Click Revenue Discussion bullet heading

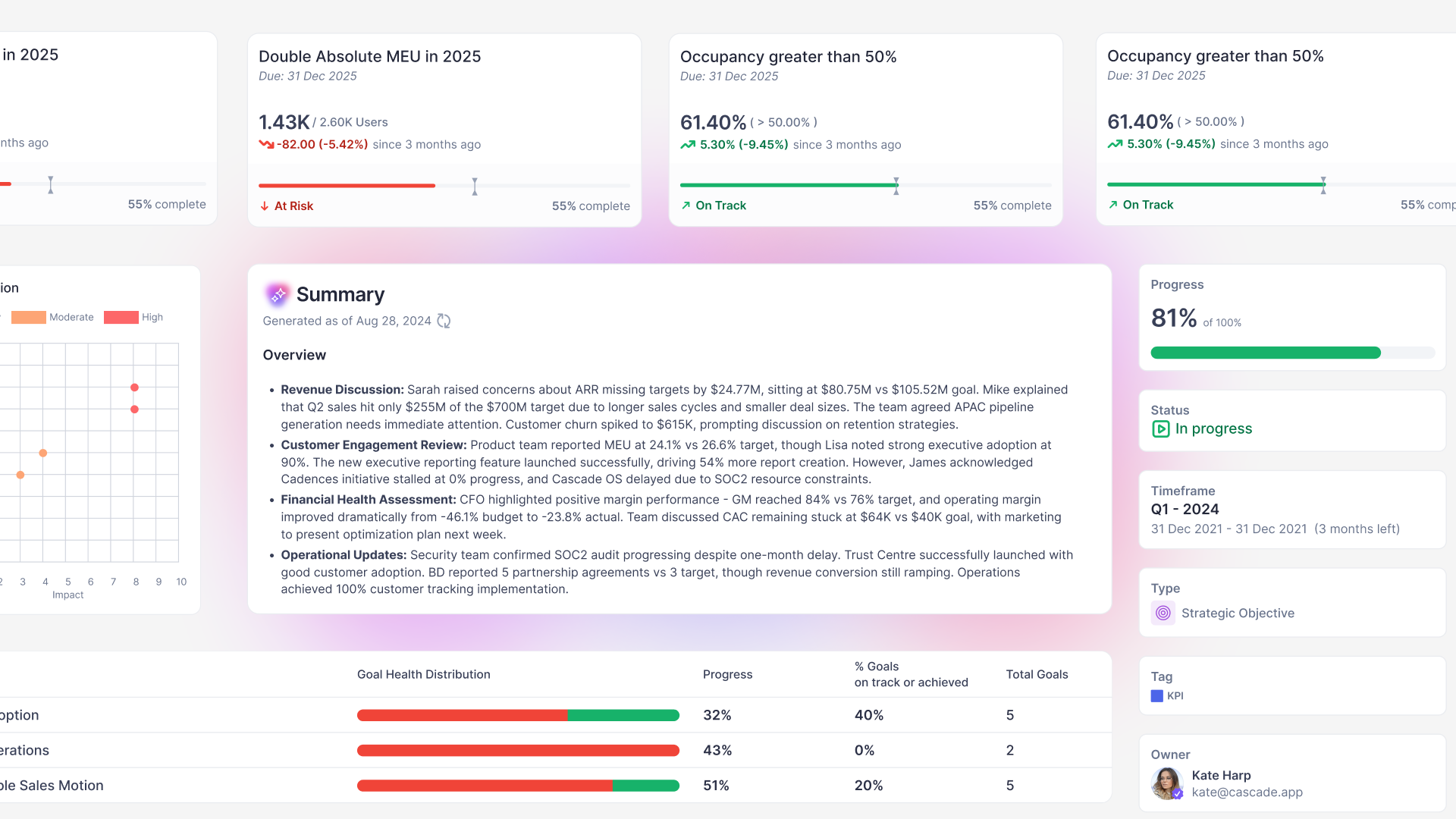342,390
